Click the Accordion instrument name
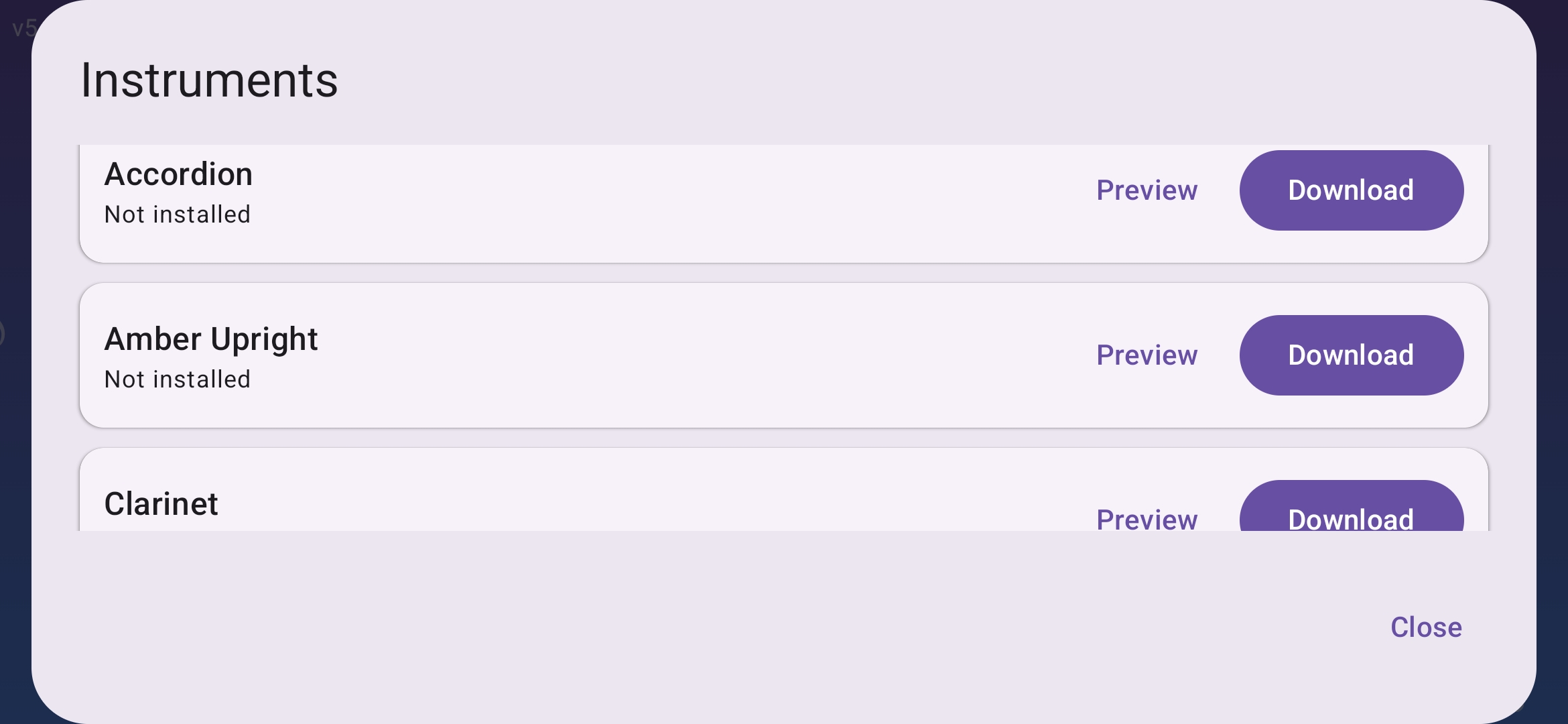 coord(178,174)
